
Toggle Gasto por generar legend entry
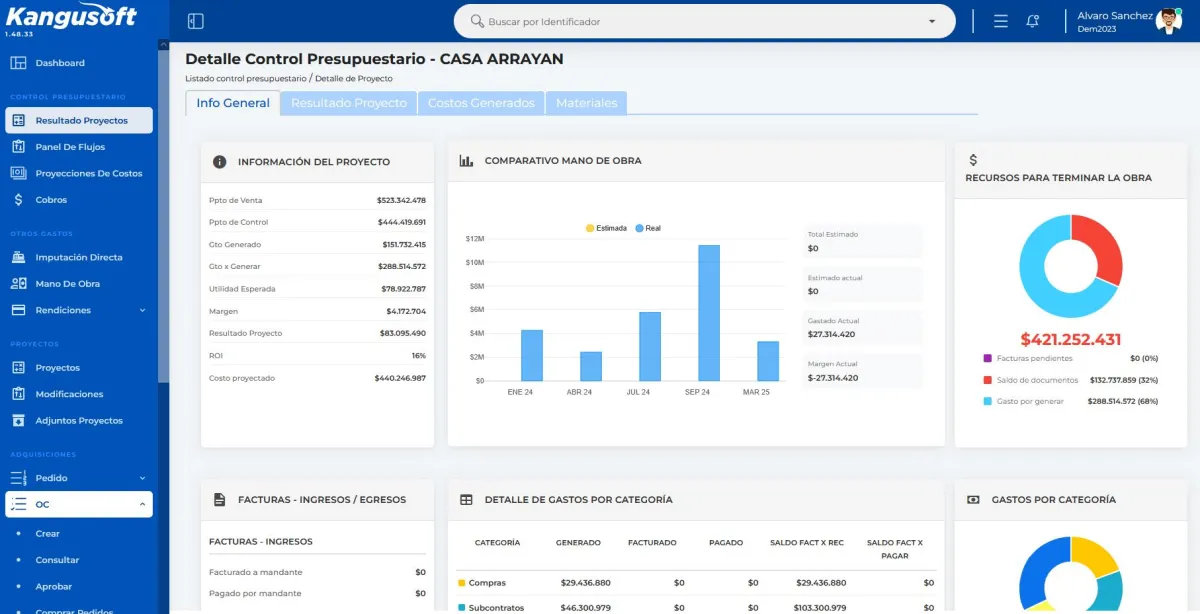(1029, 401)
